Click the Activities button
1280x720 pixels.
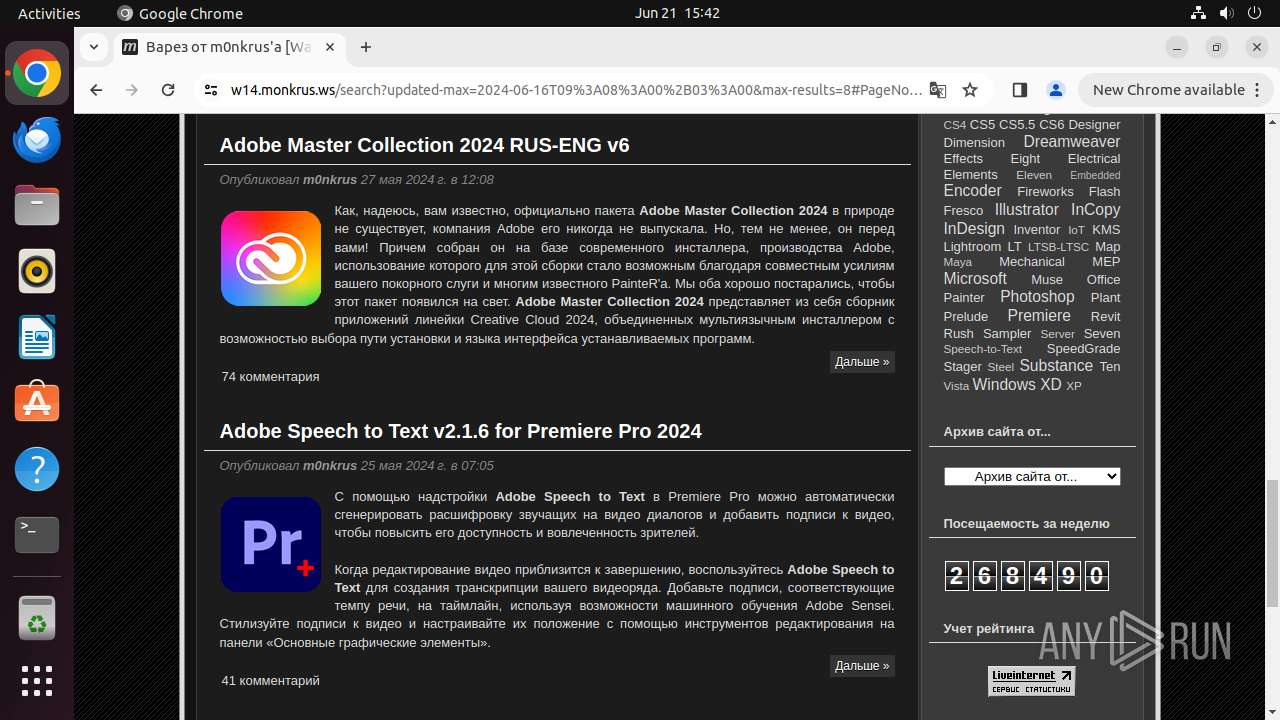49,13
